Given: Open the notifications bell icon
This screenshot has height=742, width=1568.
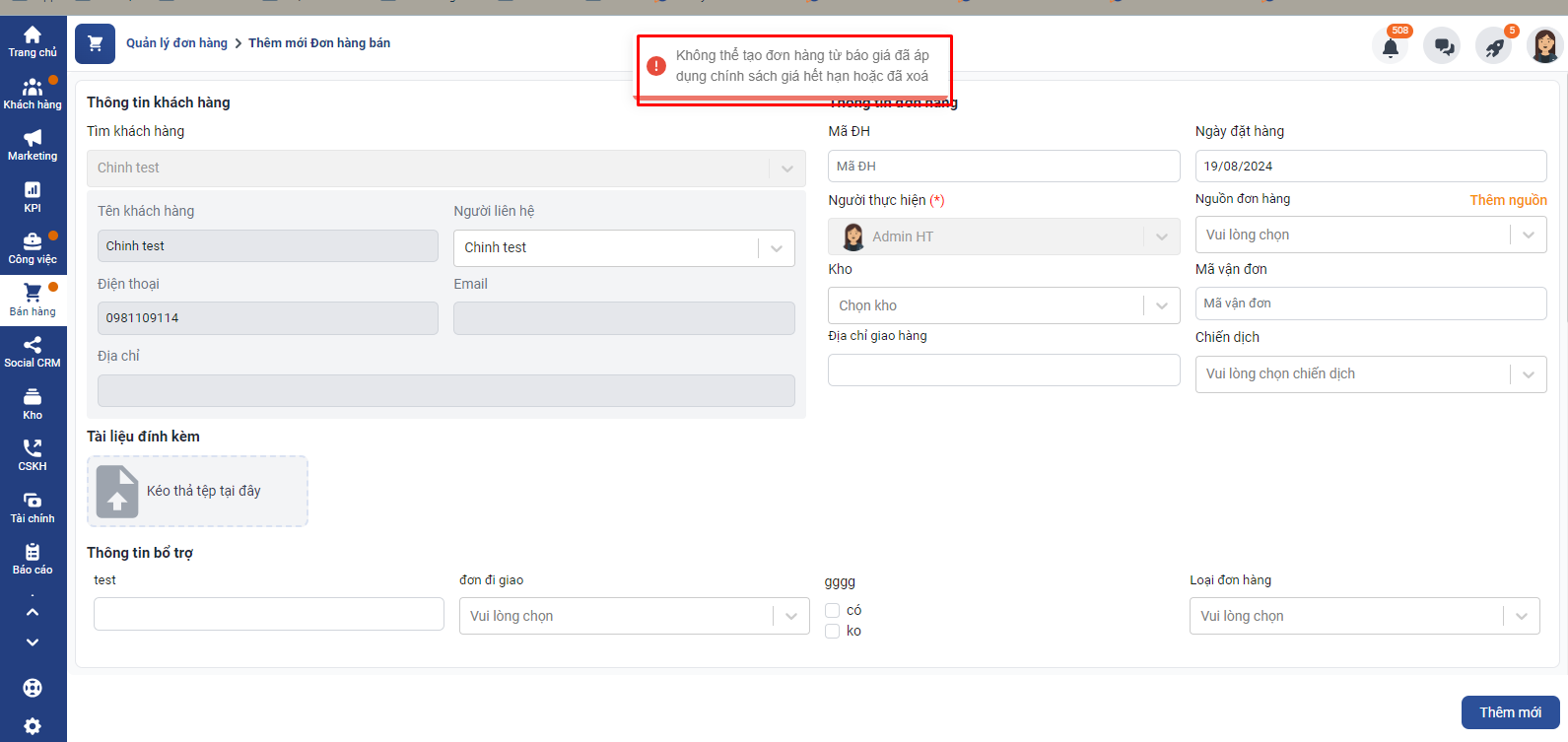Looking at the screenshot, I should click(1391, 46).
